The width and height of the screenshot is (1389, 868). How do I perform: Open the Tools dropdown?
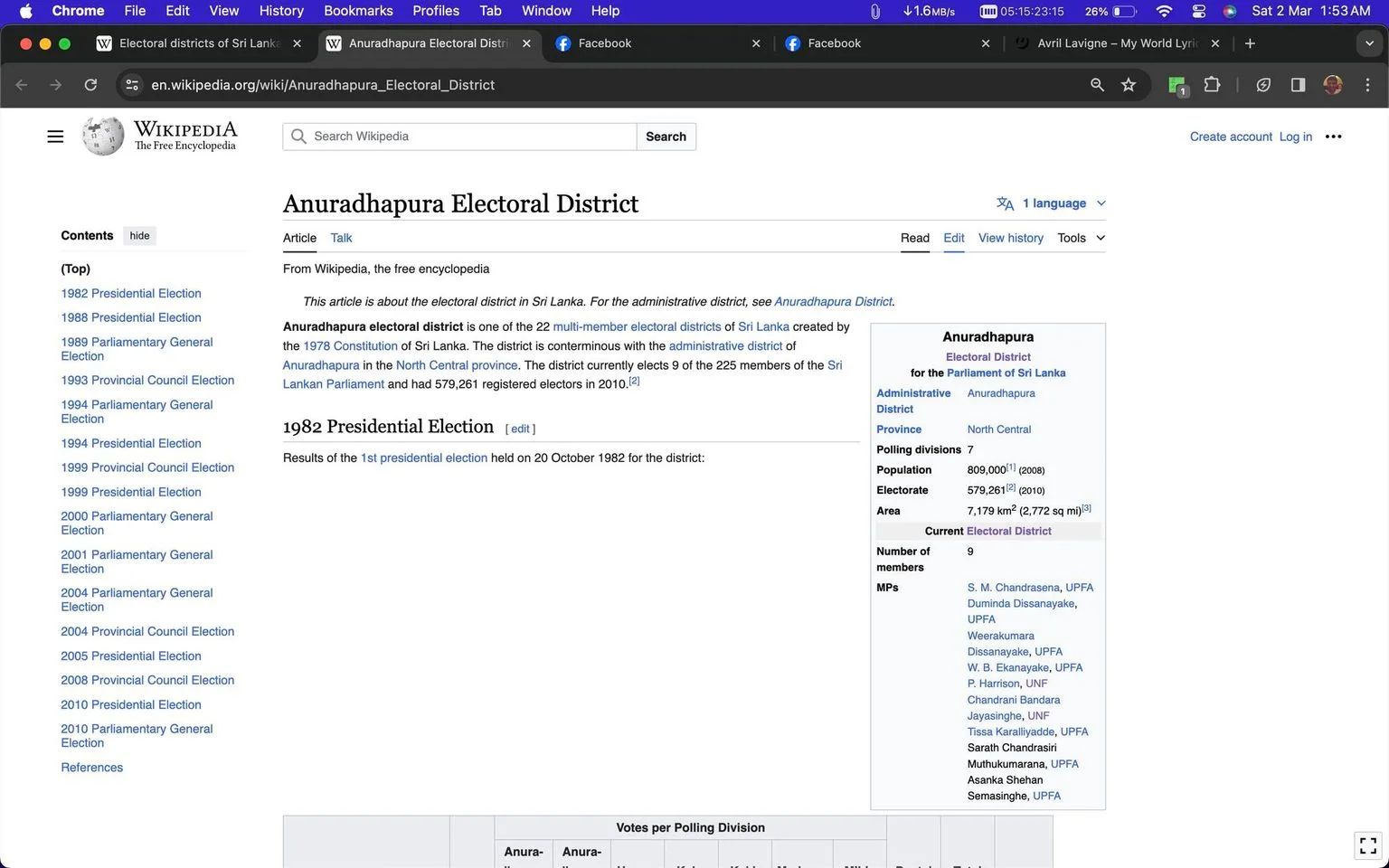click(x=1082, y=238)
